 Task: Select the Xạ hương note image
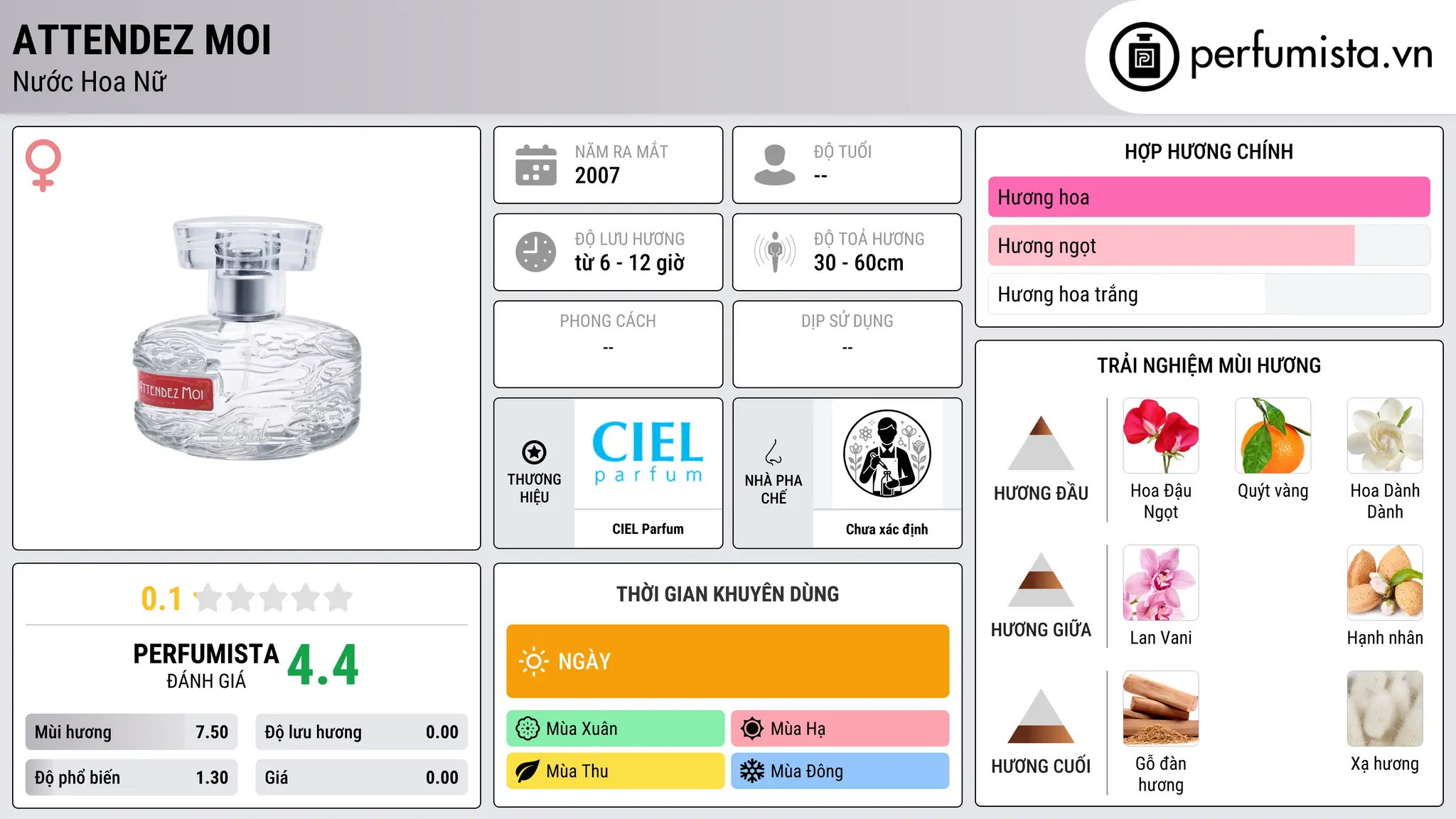click(x=1385, y=709)
